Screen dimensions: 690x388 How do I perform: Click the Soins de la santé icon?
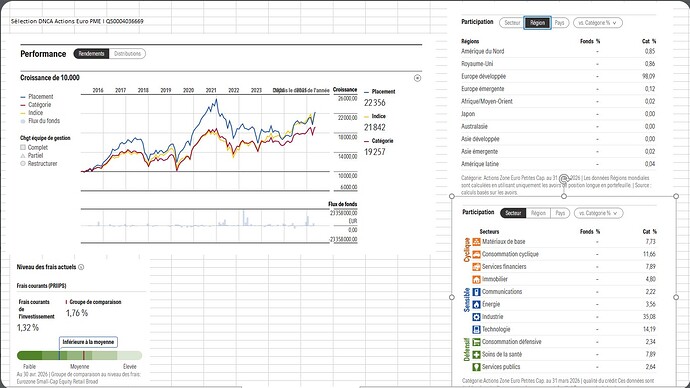tap(476, 355)
